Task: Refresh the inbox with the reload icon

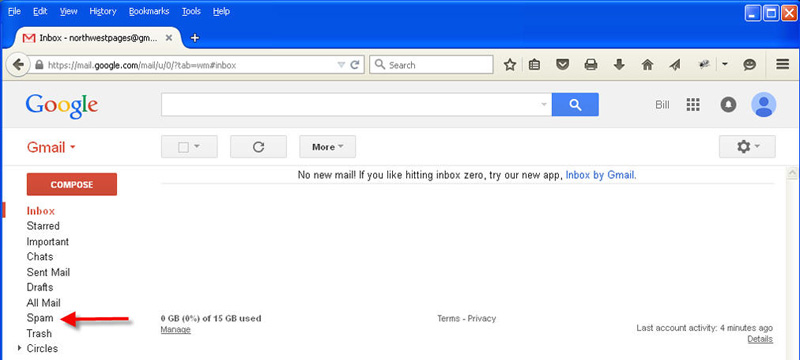Action: pyautogui.click(x=259, y=147)
